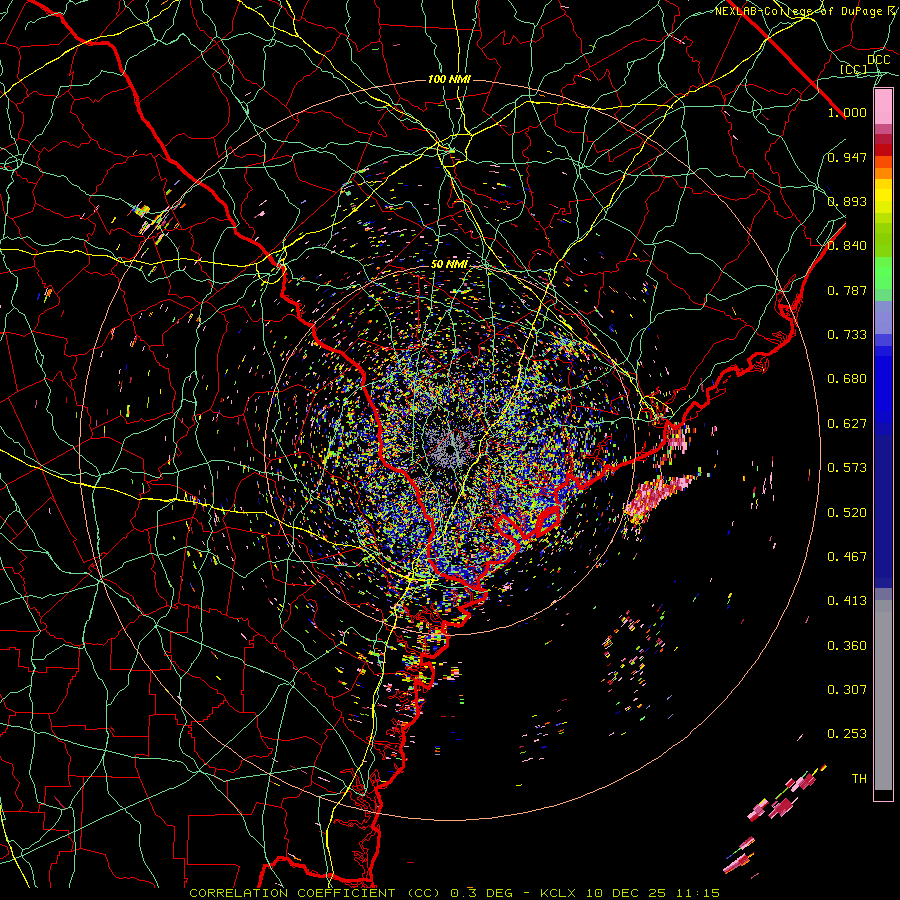Viewport: 900px width, 900px height.
Task: Select the 0.520 scale value
Action: (847, 513)
